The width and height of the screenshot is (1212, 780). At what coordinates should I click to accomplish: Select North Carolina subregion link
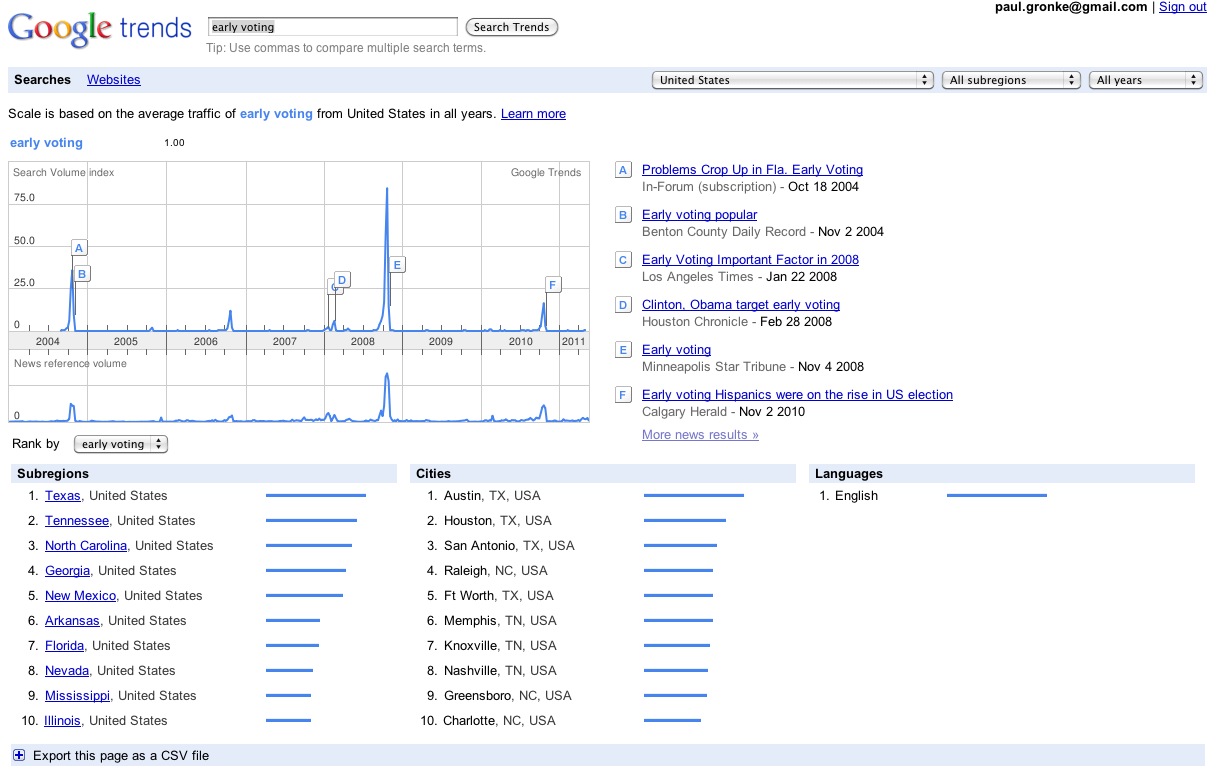(x=86, y=546)
